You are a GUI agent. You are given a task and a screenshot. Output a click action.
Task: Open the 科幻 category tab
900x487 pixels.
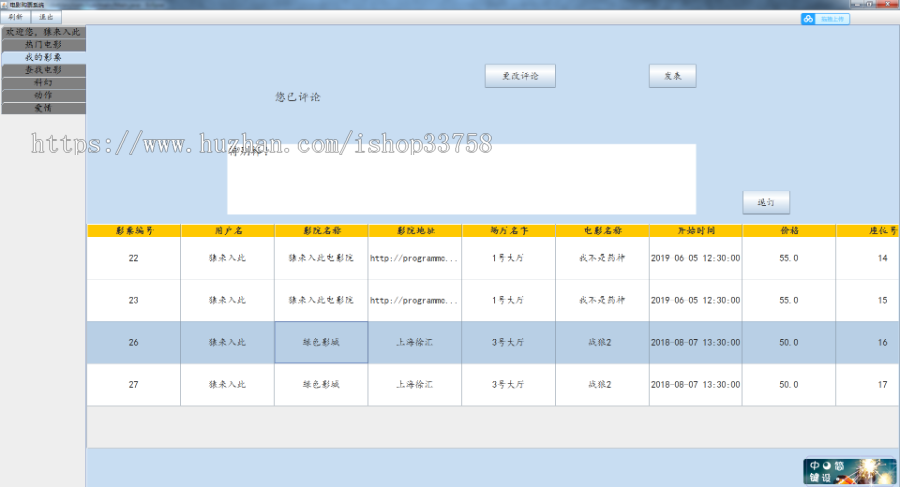[x=44, y=83]
